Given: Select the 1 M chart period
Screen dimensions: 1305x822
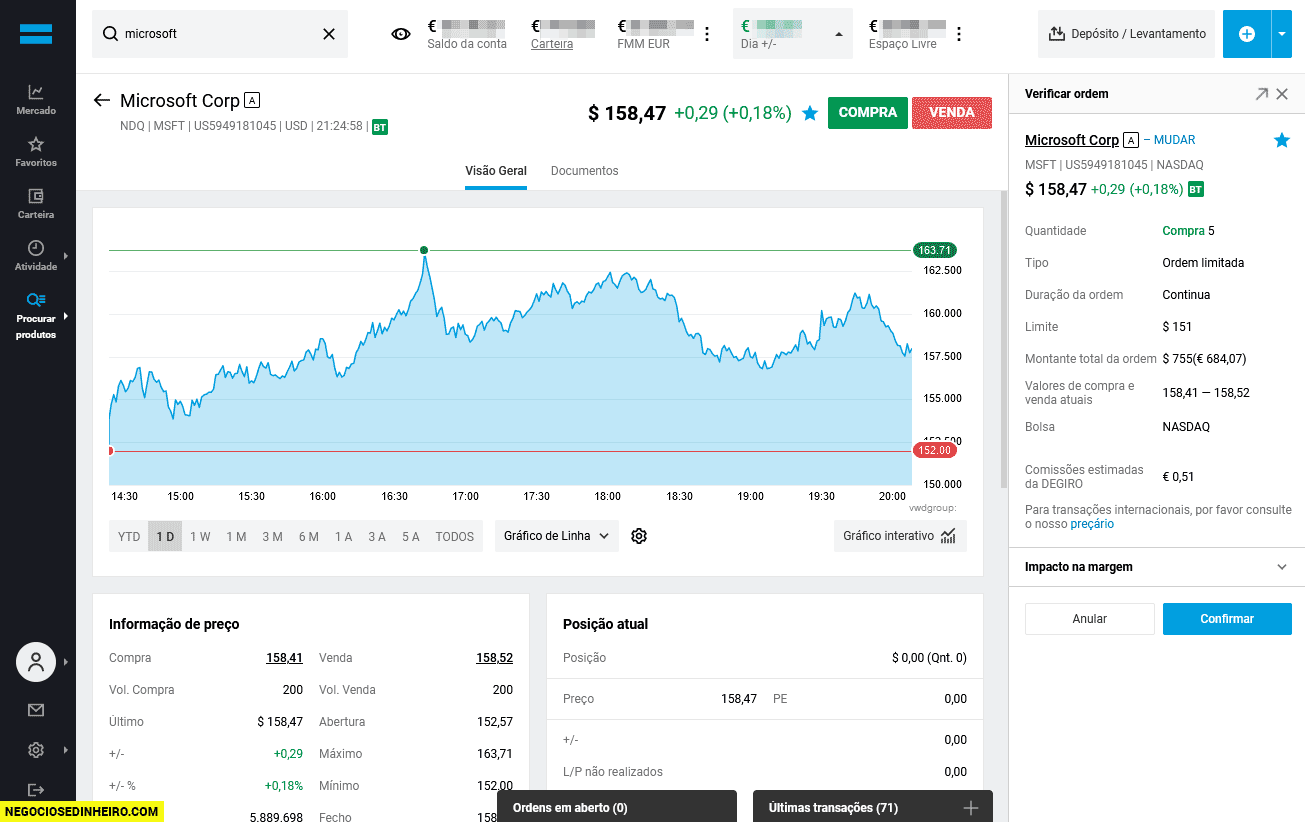Looking at the screenshot, I should (236, 536).
